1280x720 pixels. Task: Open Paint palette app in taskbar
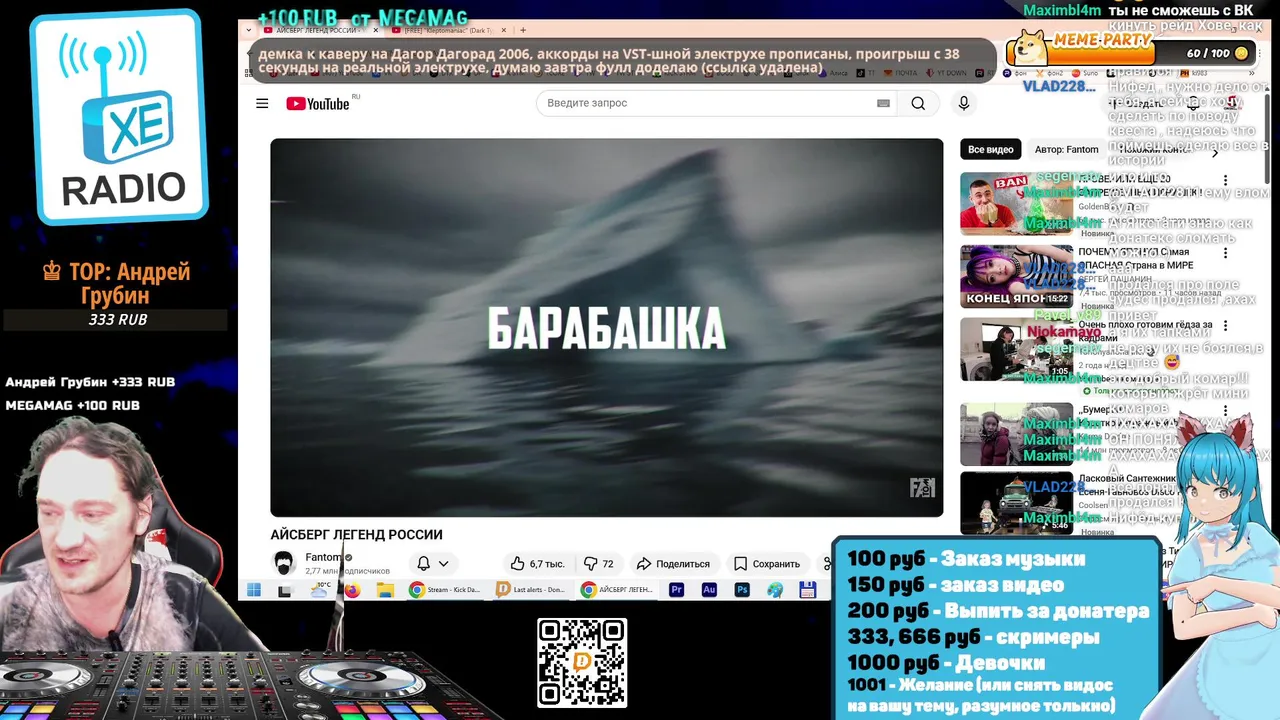[775, 590]
